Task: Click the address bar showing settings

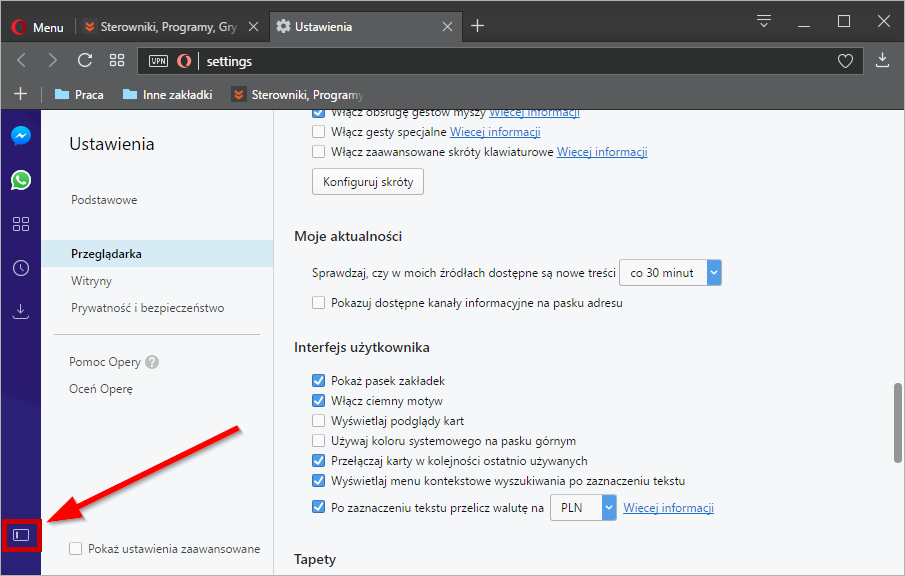Action: click(x=500, y=61)
